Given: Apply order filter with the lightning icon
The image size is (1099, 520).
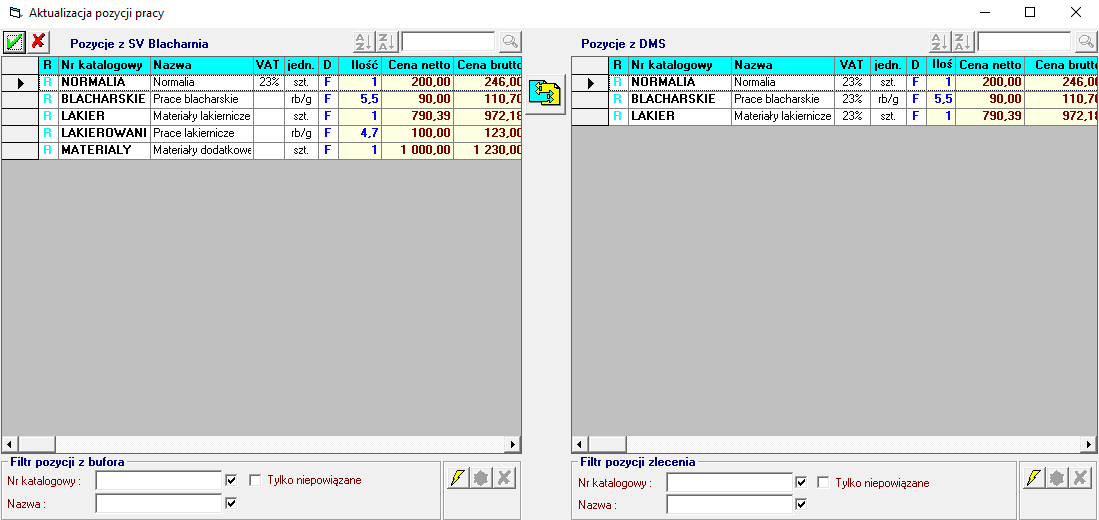Looking at the screenshot, I should (x=1033, y=478).
